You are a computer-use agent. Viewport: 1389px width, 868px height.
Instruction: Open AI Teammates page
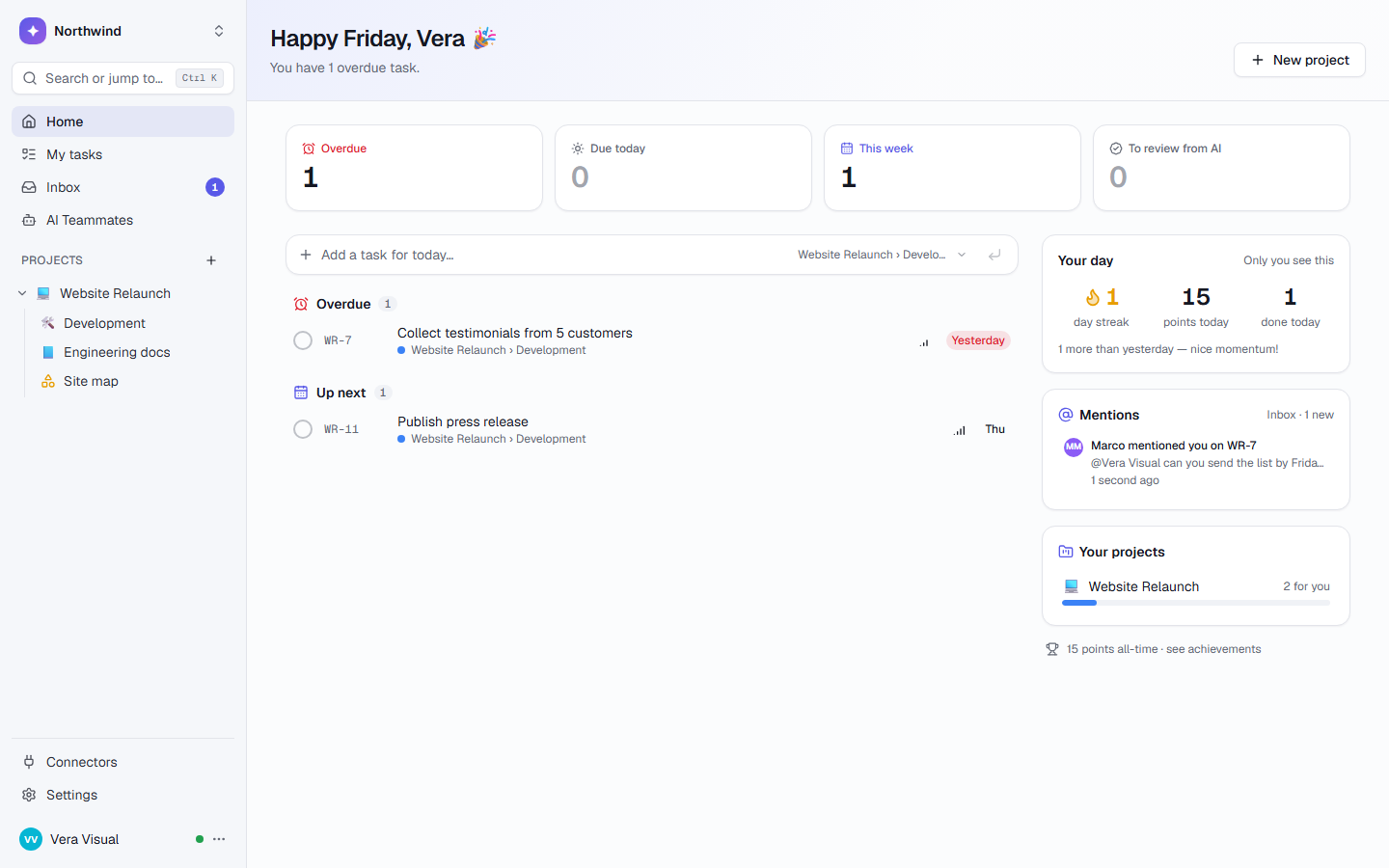click(x=123, y=220)
